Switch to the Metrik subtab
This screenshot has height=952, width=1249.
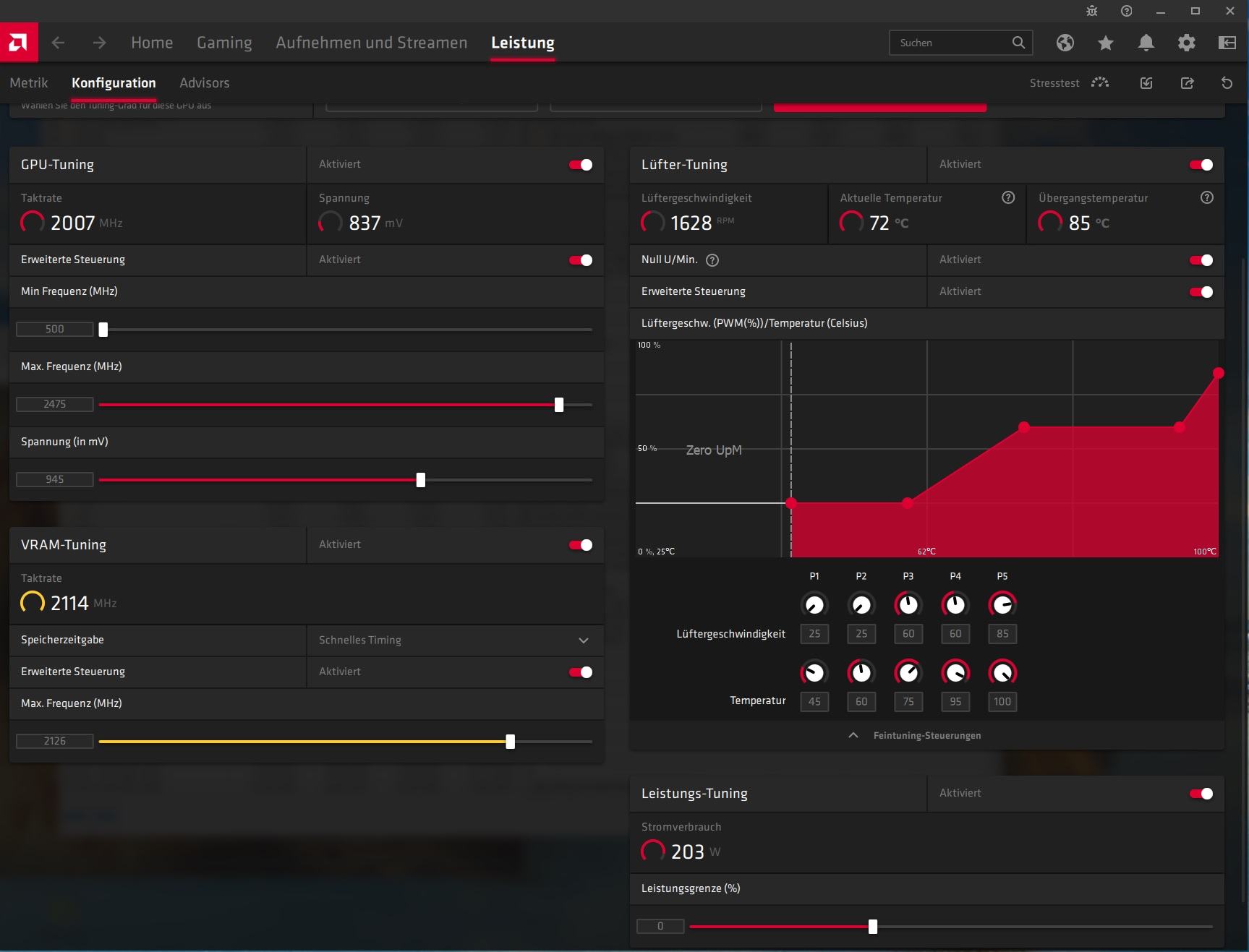(29, 83)
